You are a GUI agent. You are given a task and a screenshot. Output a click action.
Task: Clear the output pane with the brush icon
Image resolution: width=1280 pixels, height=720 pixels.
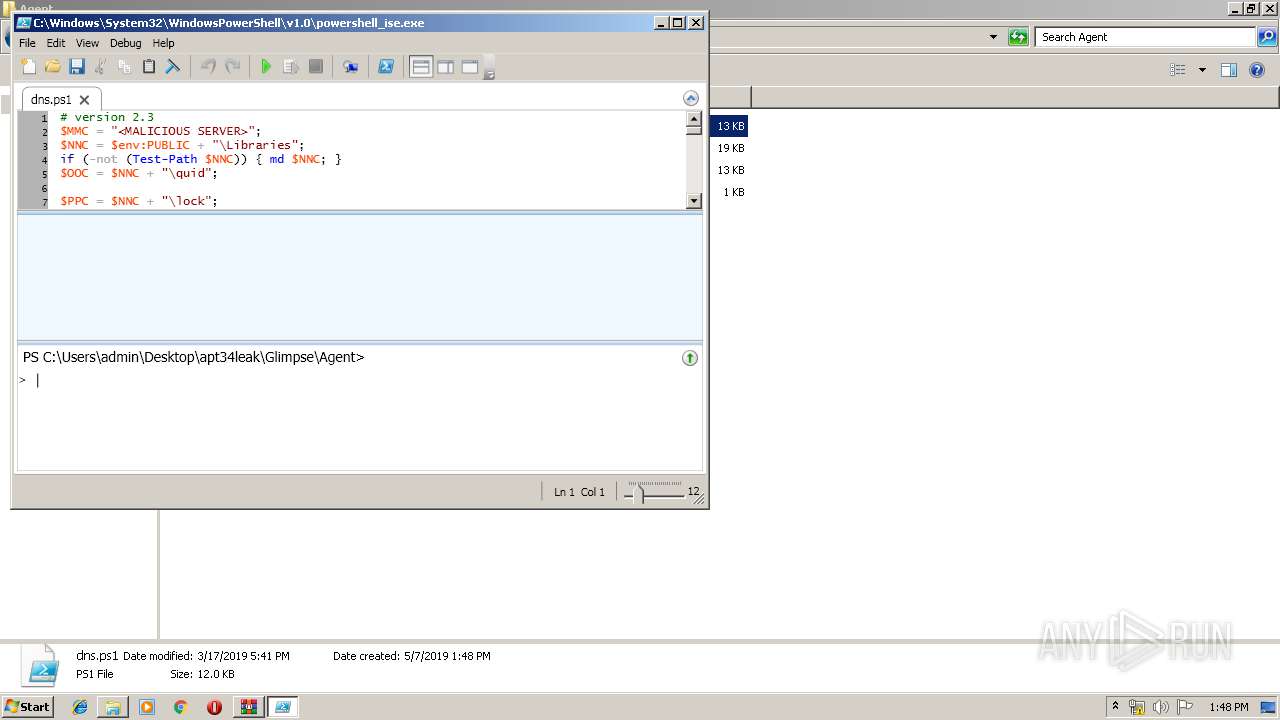point(172,67)
